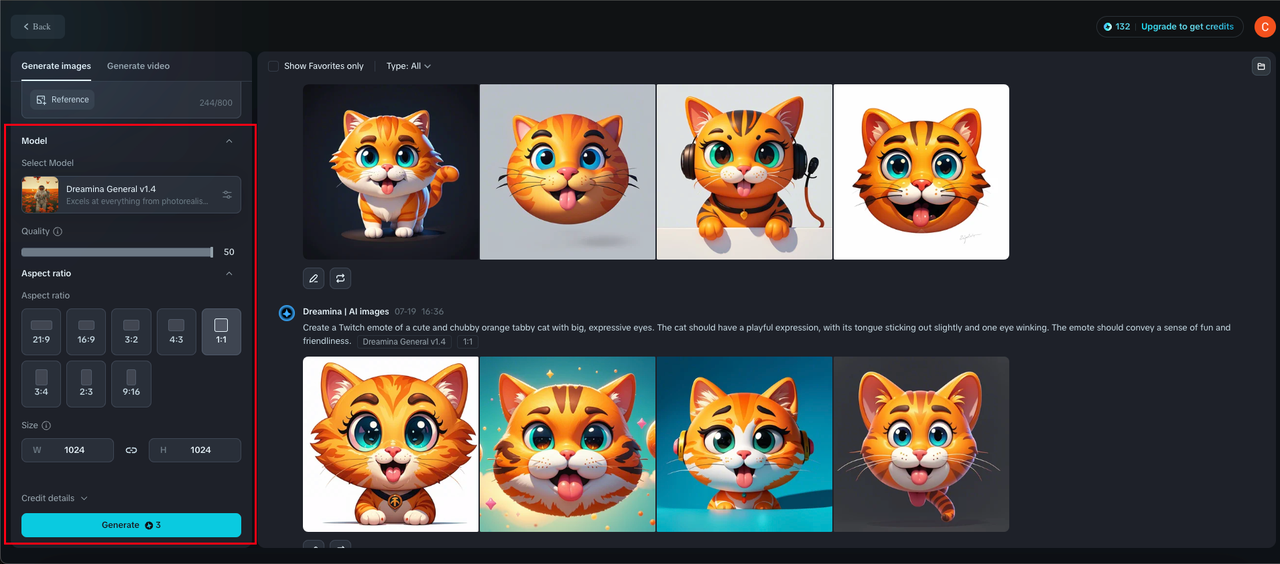1280x564 pixels.
Task: Select the 21:9 aspect ratio
Action: point(41,332)
